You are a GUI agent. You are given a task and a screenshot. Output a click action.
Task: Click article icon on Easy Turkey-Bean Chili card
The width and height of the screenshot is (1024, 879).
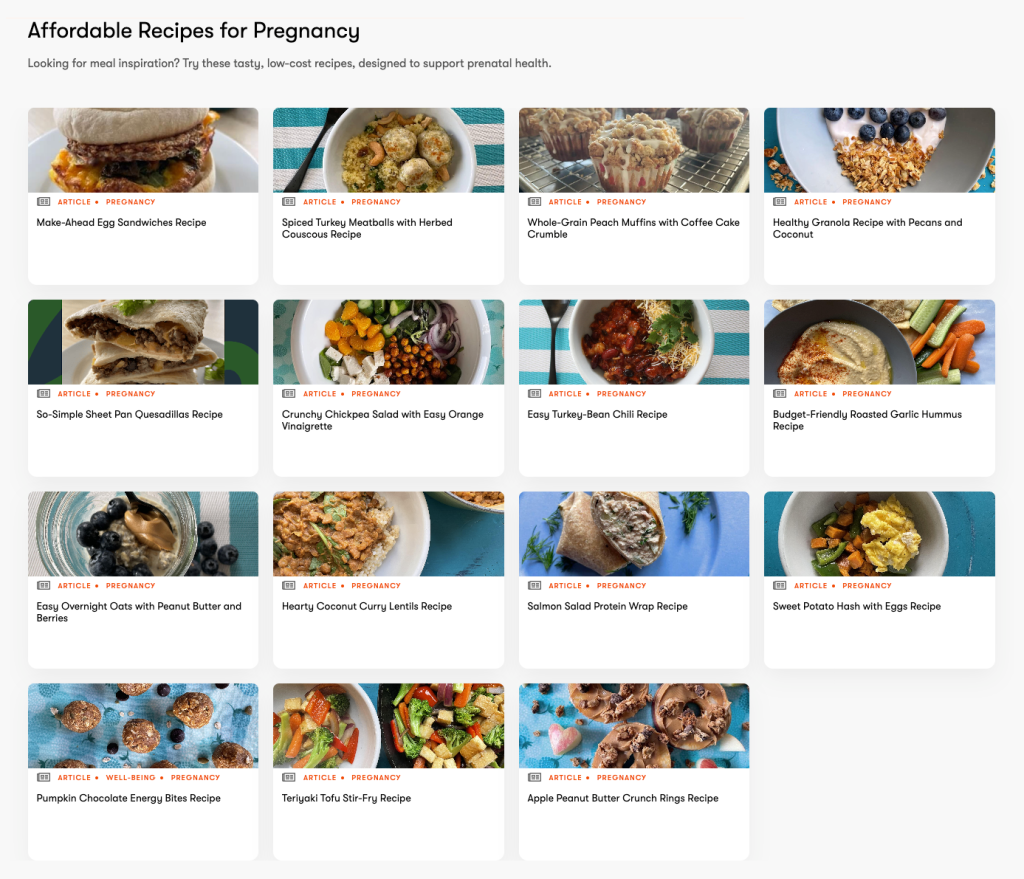[534, 394]
